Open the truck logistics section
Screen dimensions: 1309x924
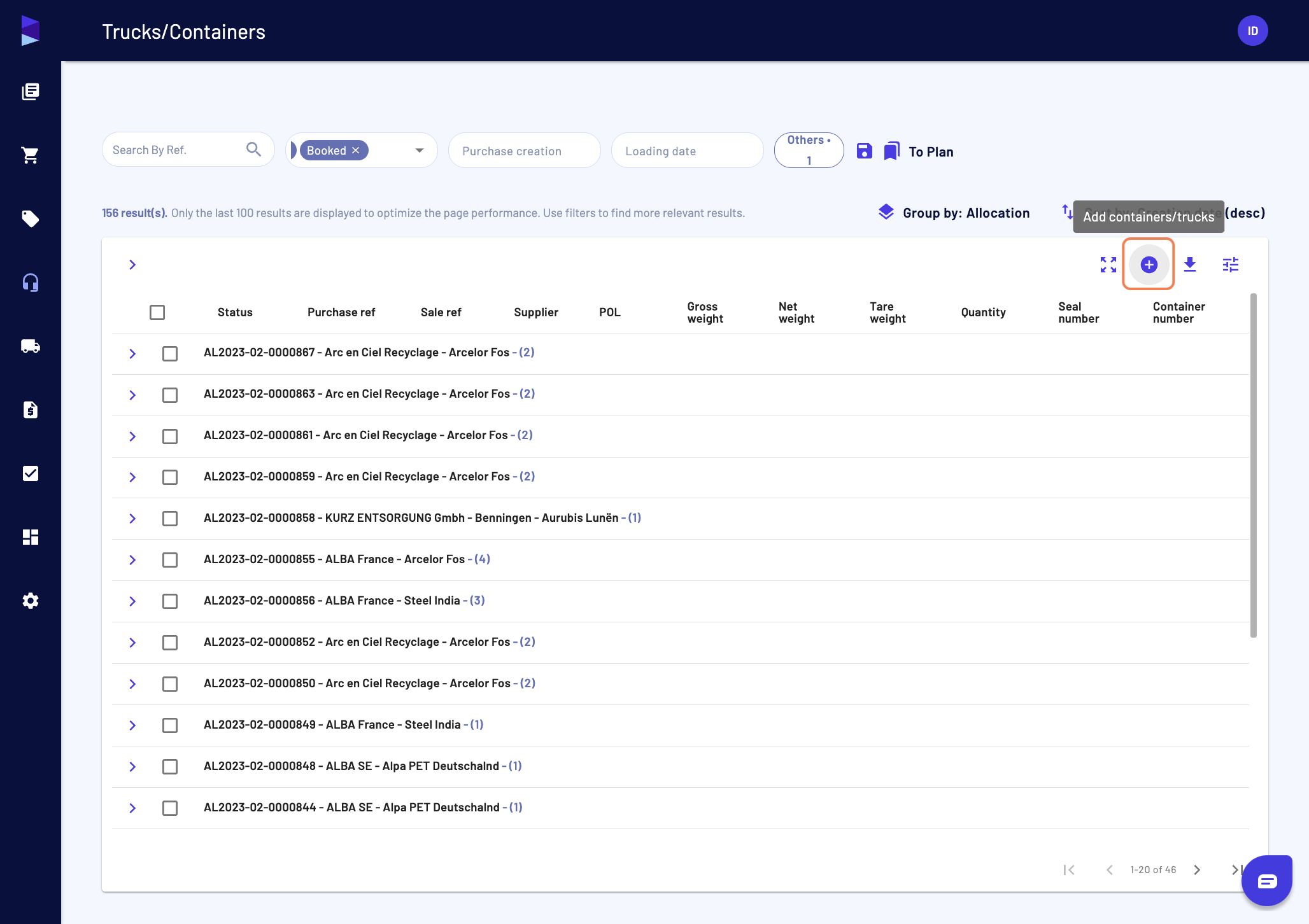[x=30, y=346]
